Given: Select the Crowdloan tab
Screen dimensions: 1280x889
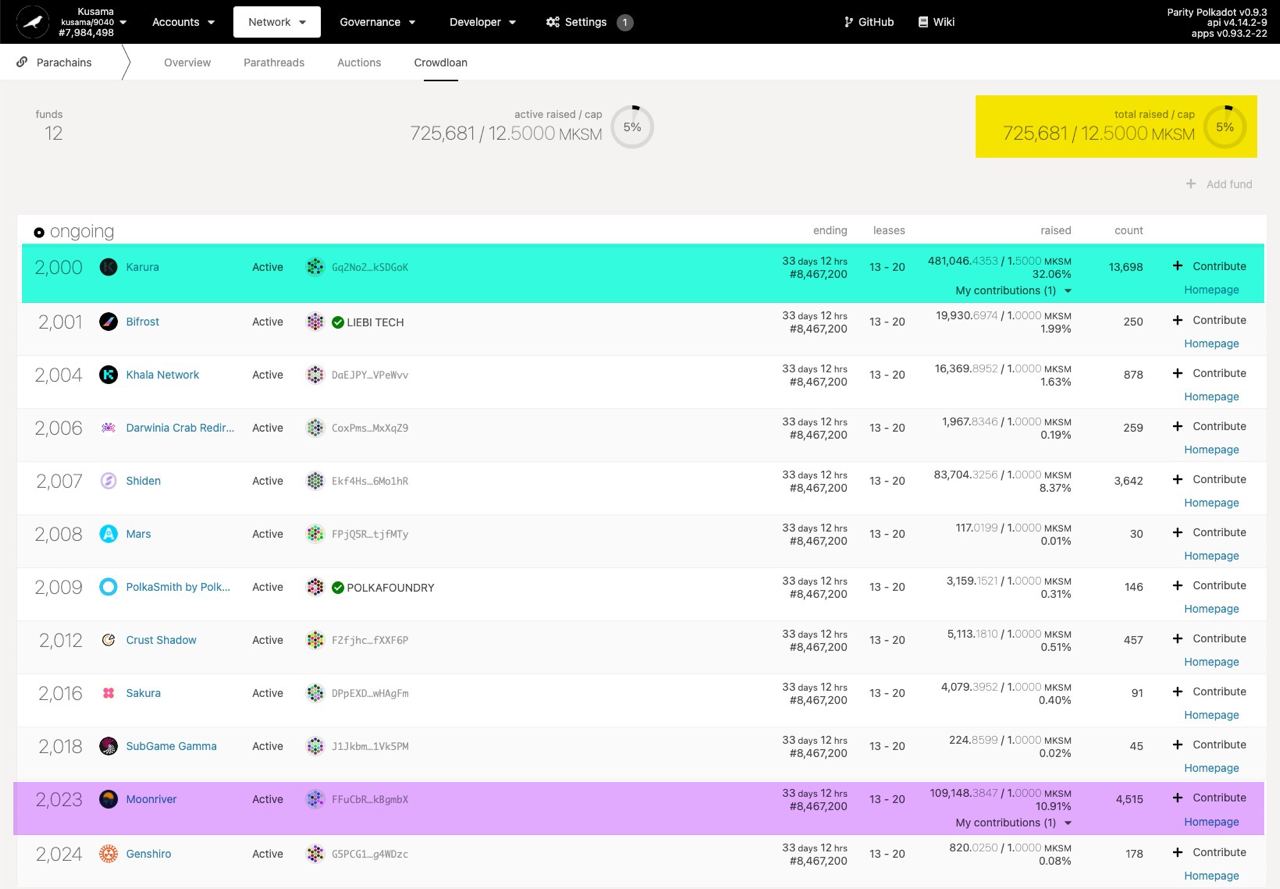Looking at the screenshot, I should click(x=441, y=62).
